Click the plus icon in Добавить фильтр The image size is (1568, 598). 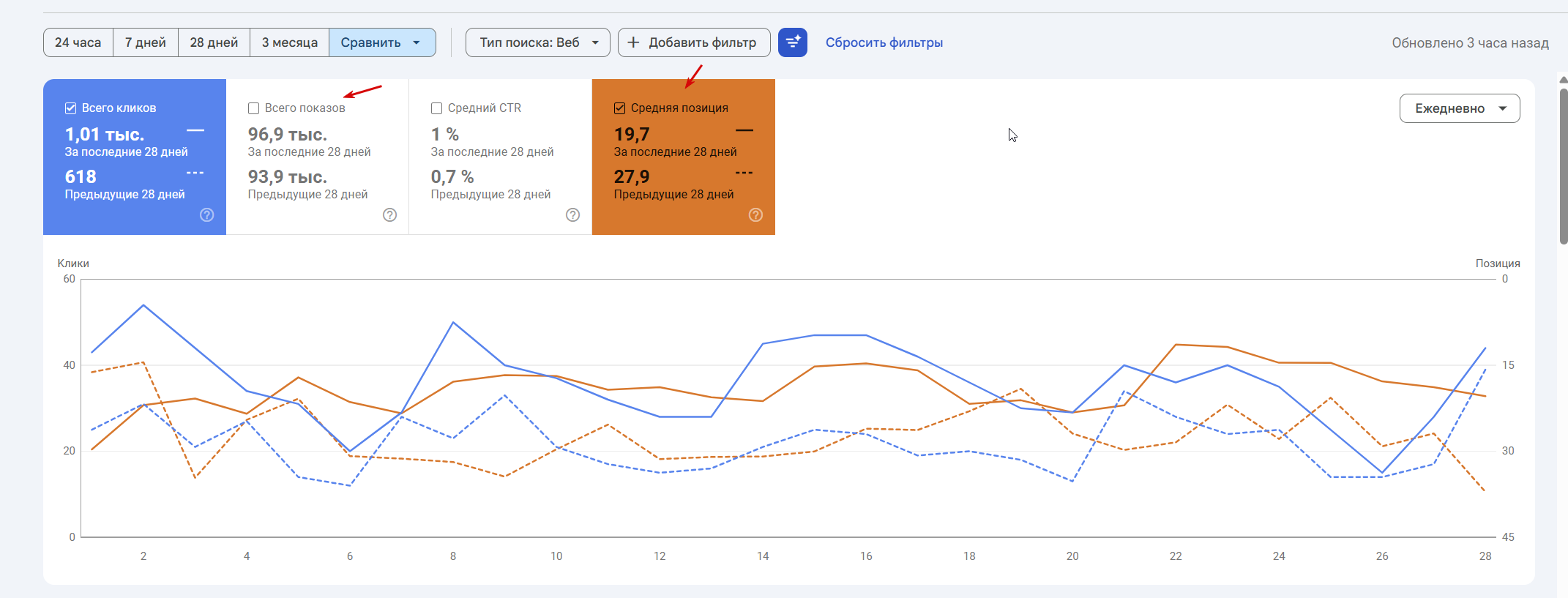coord(634,42)
